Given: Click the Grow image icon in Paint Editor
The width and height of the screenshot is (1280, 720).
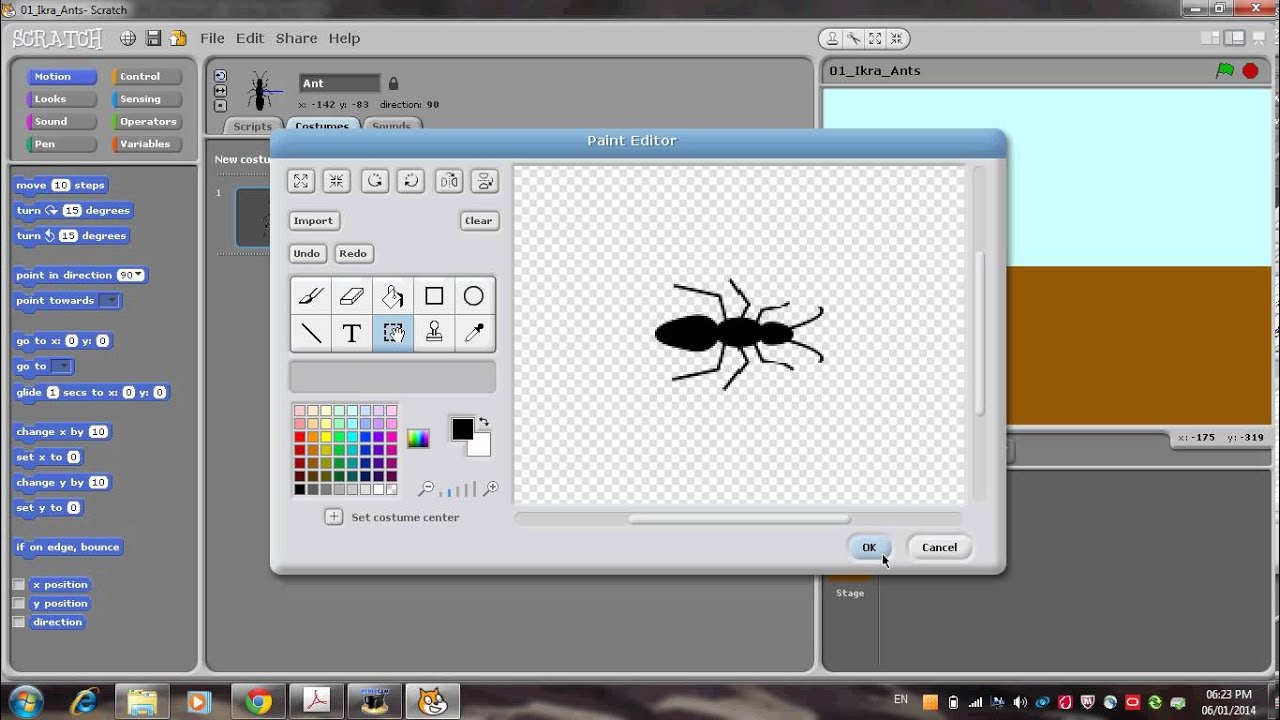Looking at the screenshot, I should point(301,181).
